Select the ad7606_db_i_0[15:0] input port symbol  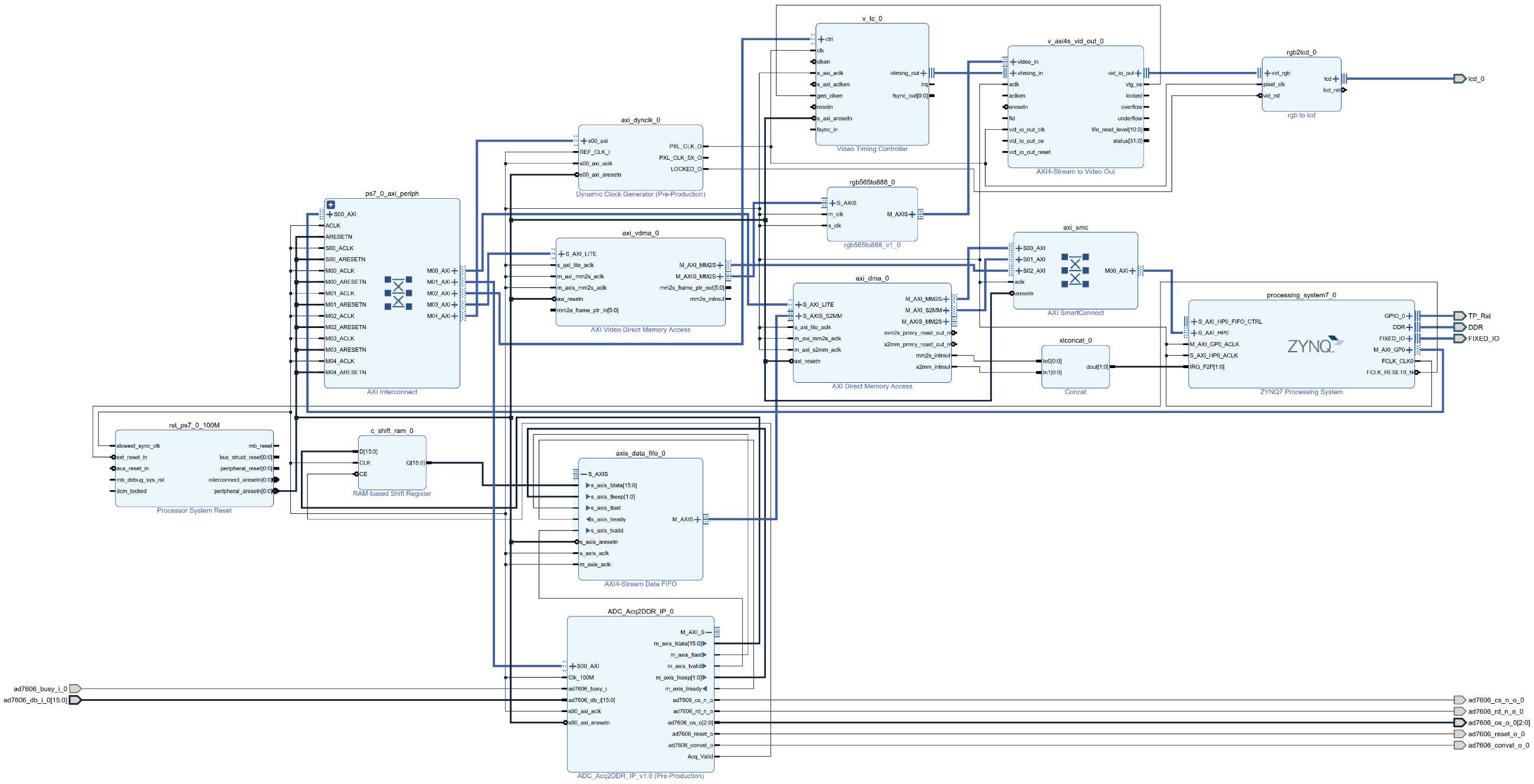point(75,700)
